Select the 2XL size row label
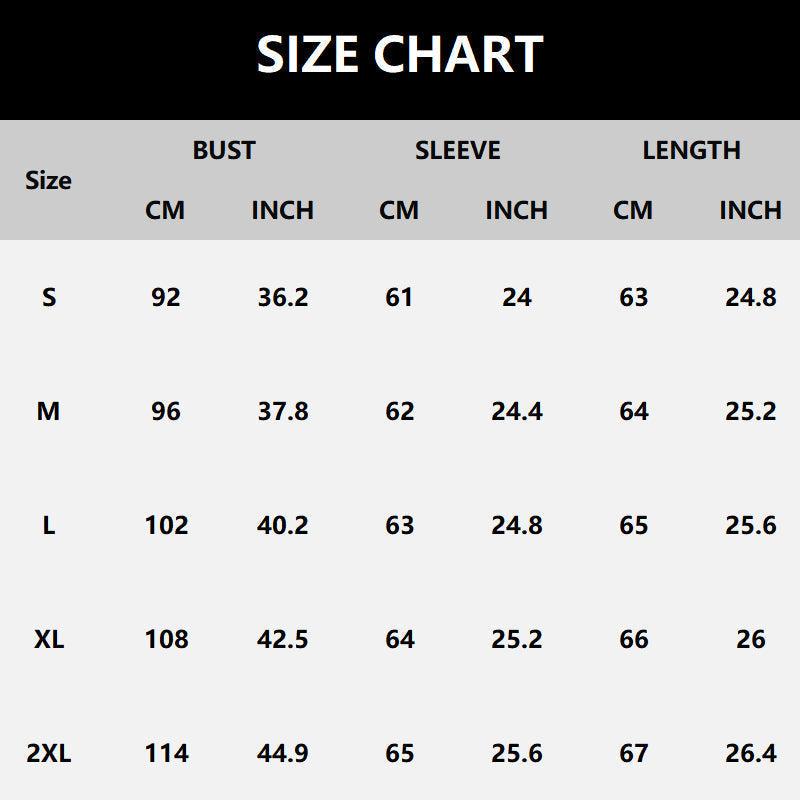The width and height of the screenshot is (800, 800). click(49, 753)
